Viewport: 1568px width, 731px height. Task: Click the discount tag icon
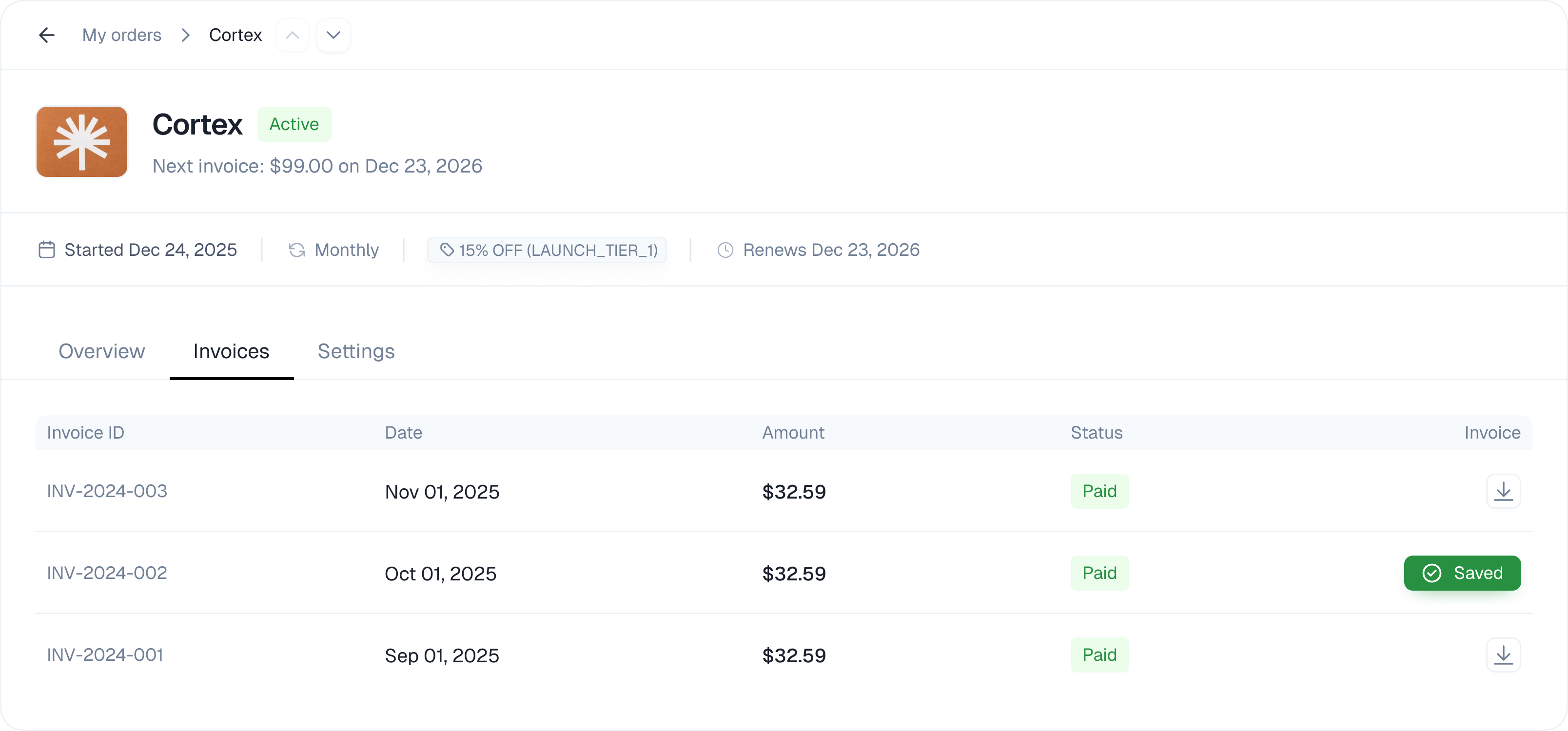click(x=447, y=250)
